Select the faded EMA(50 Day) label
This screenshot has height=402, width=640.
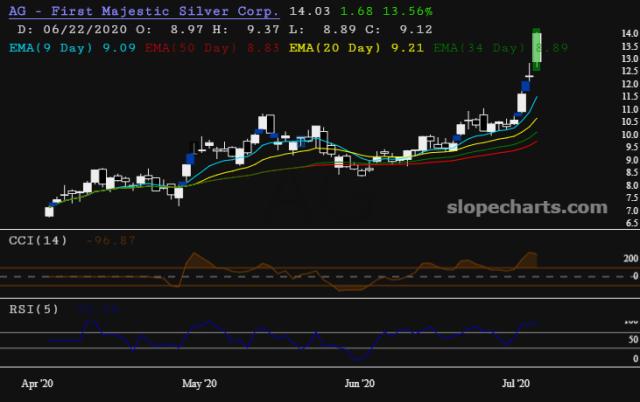(191, 48)
